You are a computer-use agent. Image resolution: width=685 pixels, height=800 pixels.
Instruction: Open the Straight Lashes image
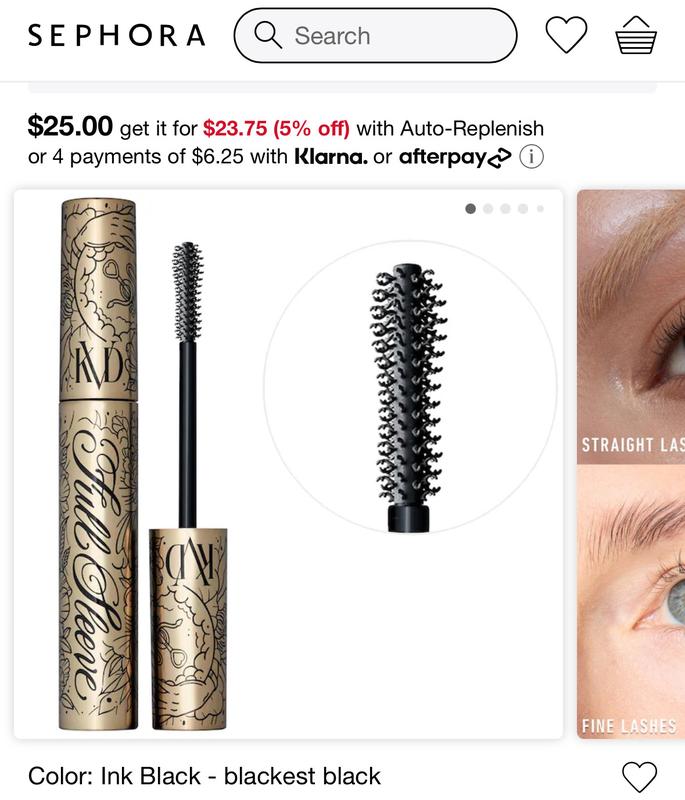point(631,327)
